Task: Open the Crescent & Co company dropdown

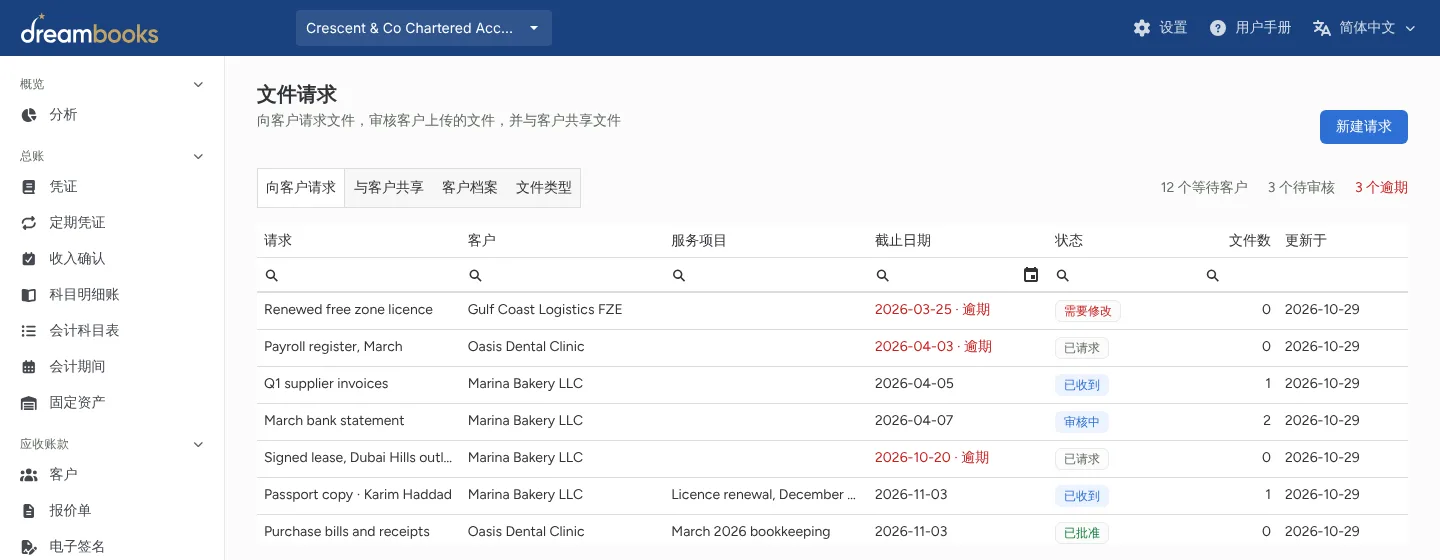Action: (x=424, y=28)
